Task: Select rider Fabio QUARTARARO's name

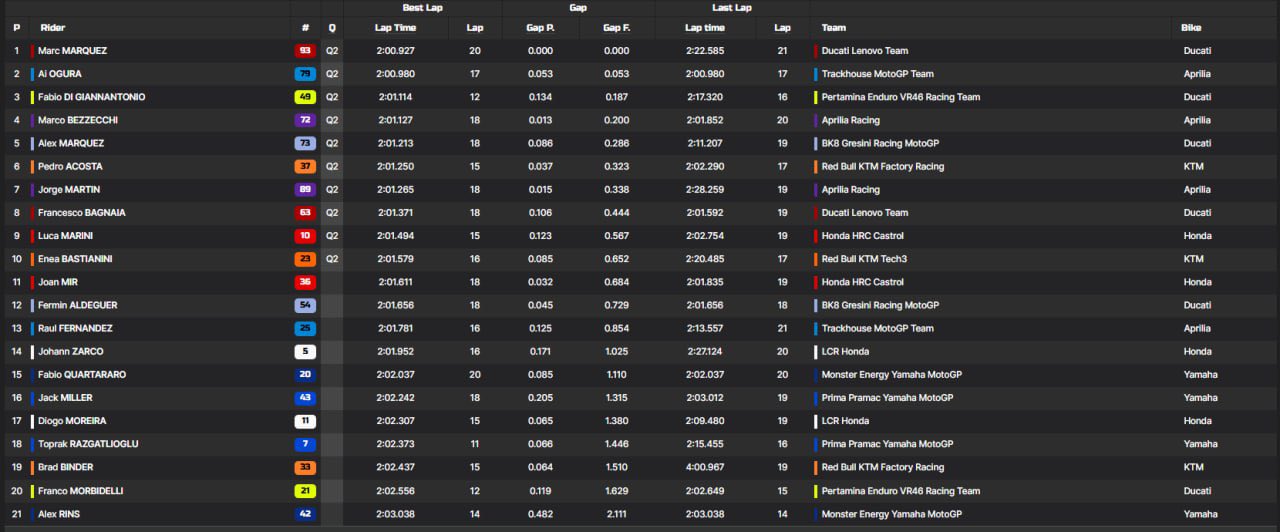Action: tap(82, 375)
